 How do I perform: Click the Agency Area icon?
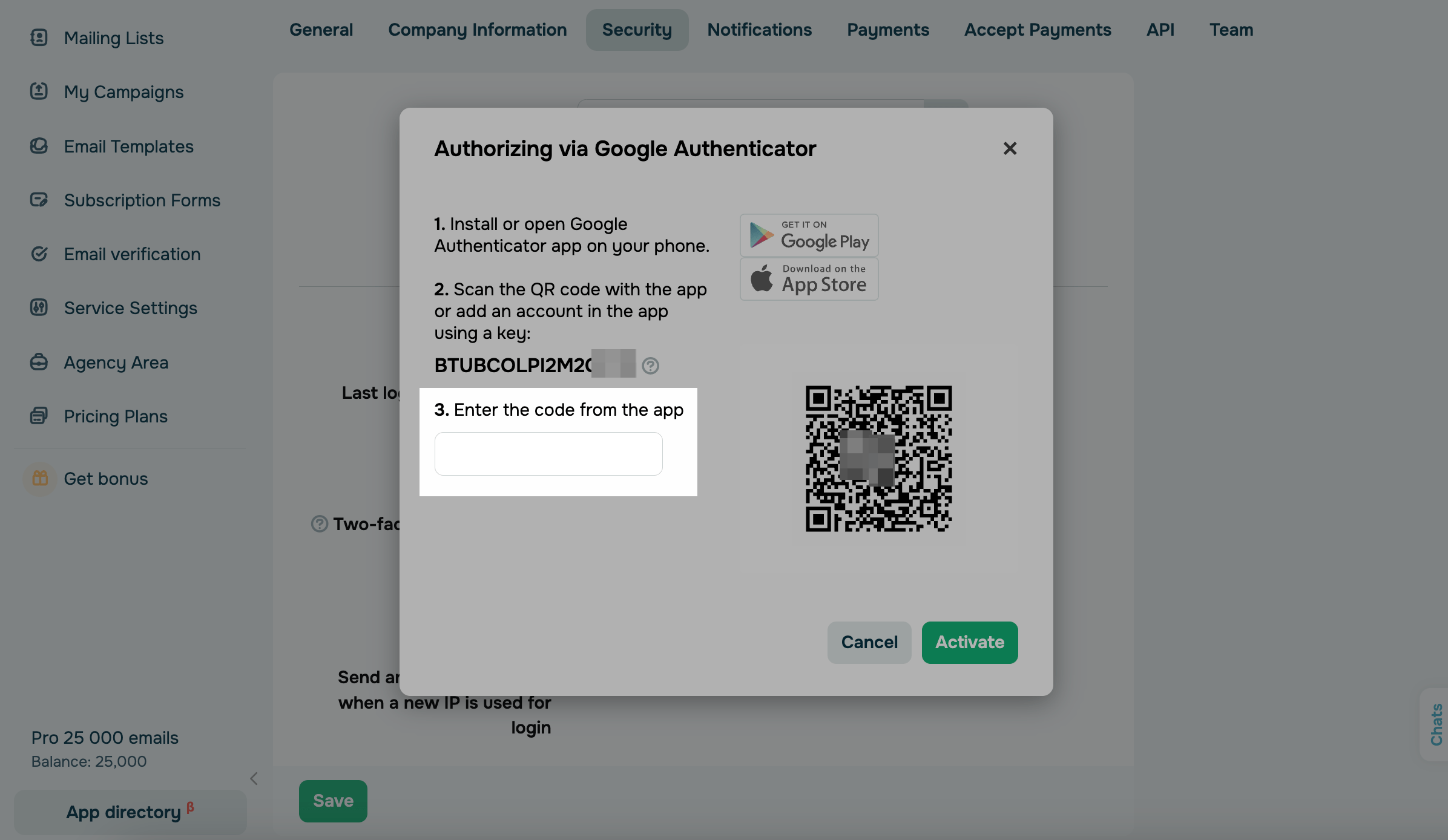(39, 362)
